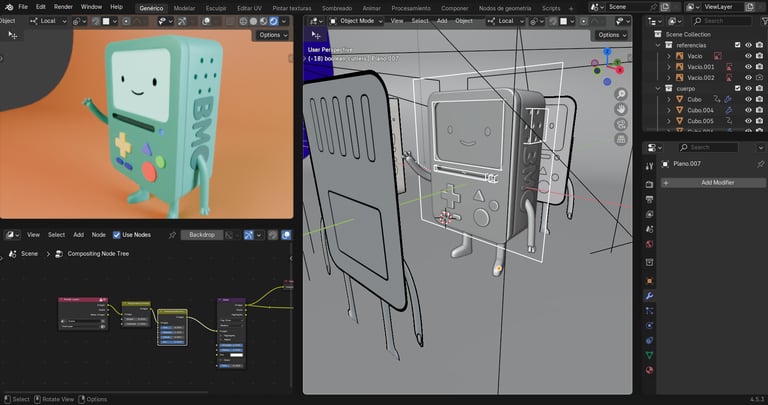Open the View Layer properties tab
Screen dimensions: 768x405
[x=649, y=214]
